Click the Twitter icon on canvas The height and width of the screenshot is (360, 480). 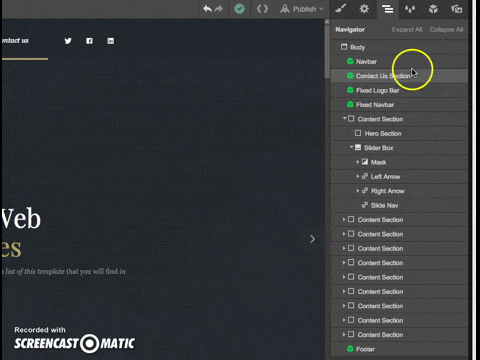tap(68, 41)
